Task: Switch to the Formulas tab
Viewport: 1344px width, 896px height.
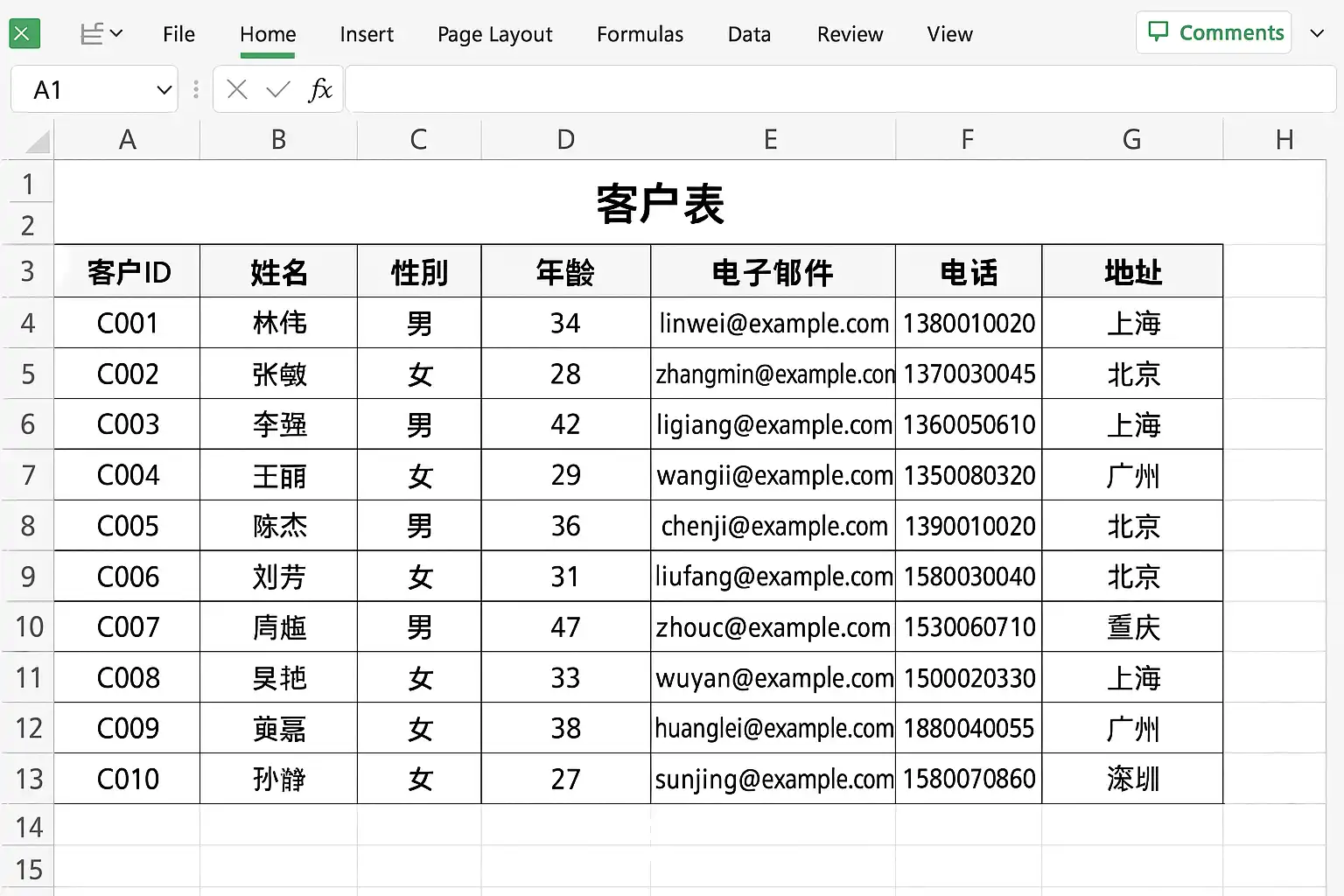Action: (640, 34)
